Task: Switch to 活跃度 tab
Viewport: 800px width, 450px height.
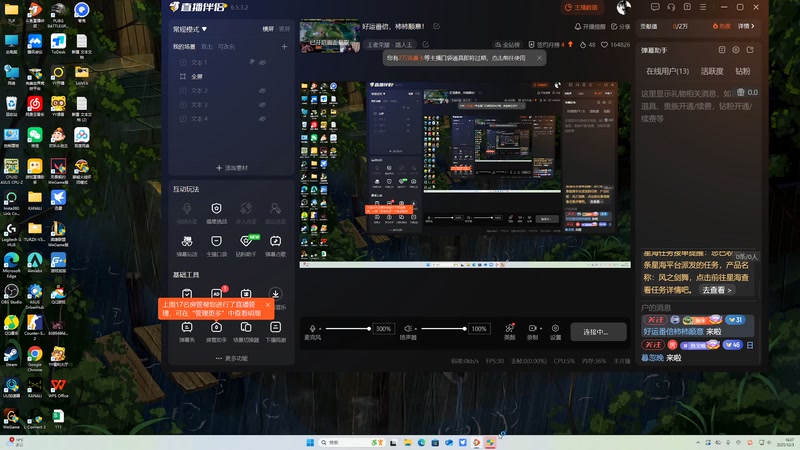Action: click(x=712, y=71)
